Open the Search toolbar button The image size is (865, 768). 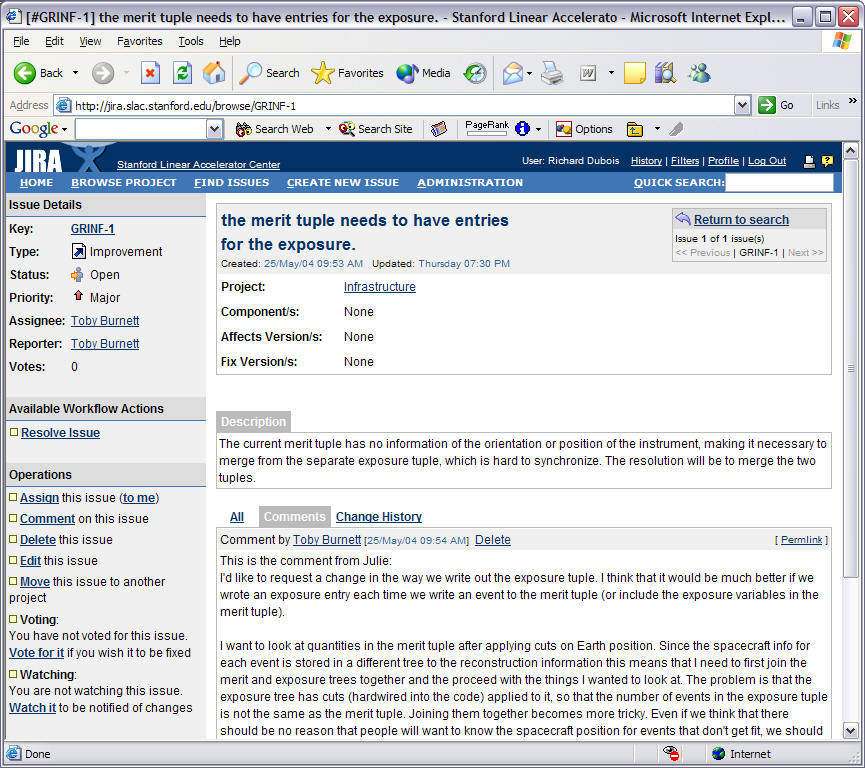[270, 73]
